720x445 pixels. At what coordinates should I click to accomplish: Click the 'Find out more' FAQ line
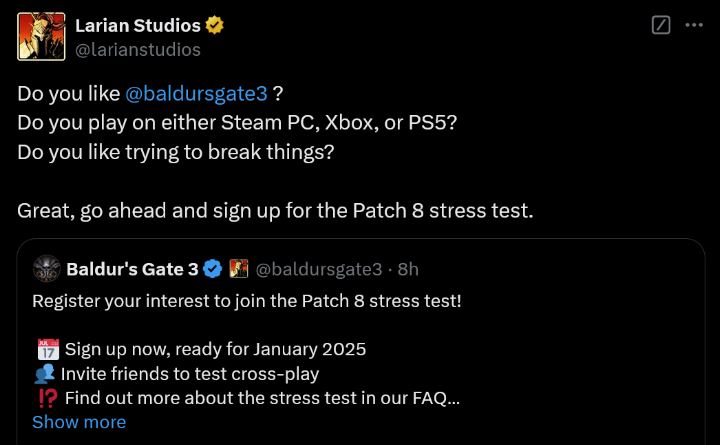(x=262, y=398)
